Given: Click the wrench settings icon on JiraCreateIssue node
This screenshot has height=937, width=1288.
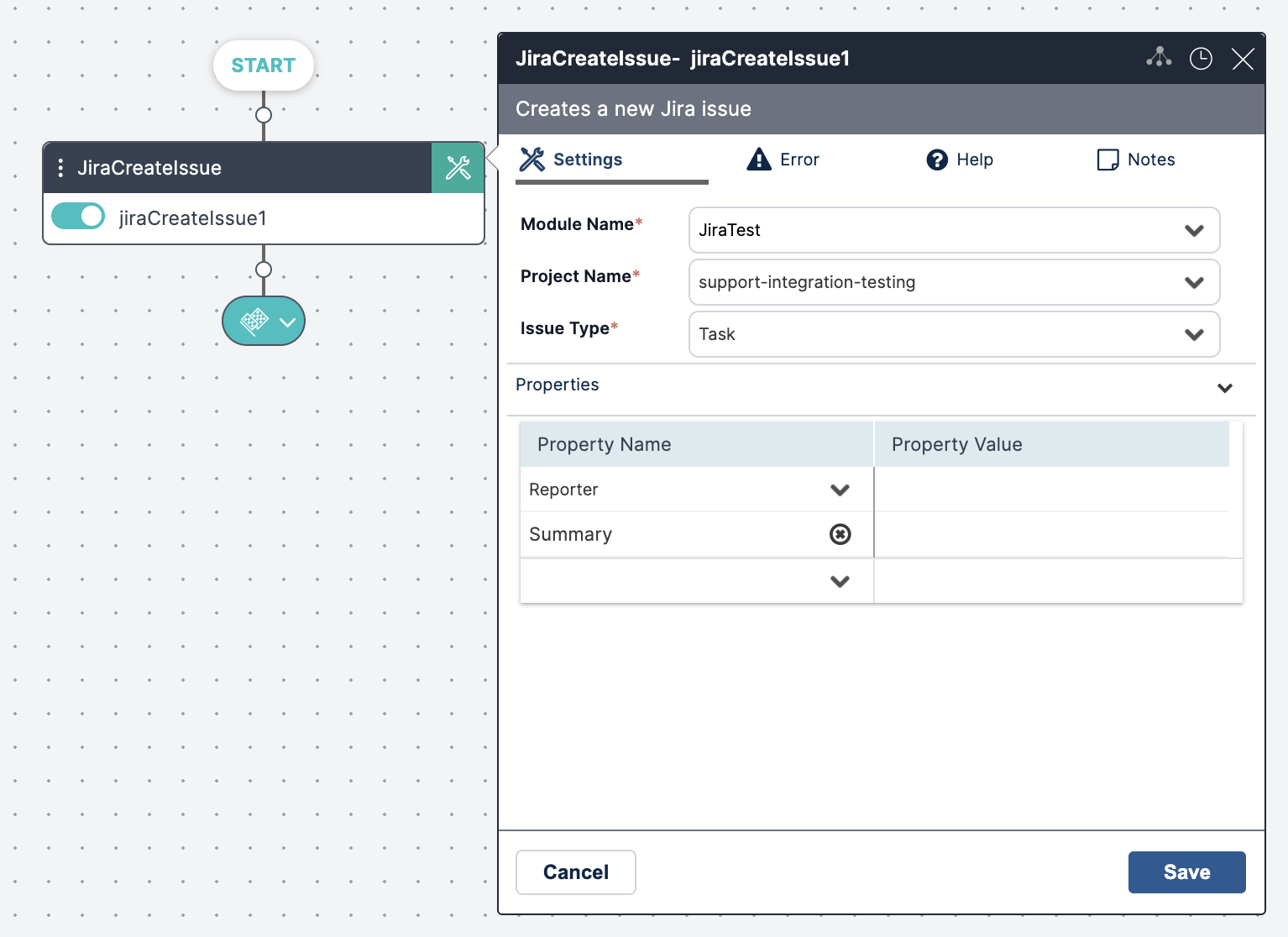Looking at the screenshot, I should pos(458,168).
